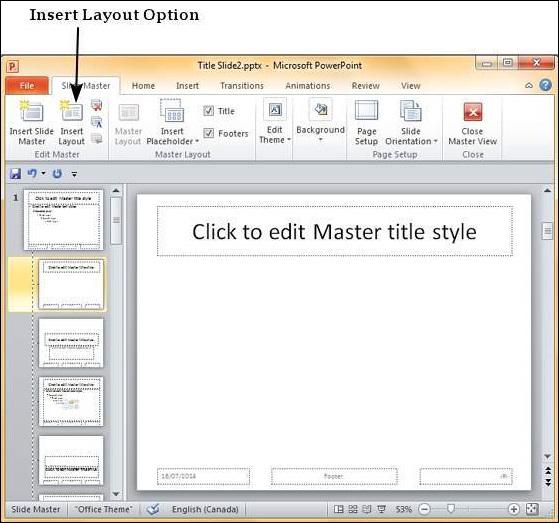Click the Insert Slide Master icon

(31, 111)
